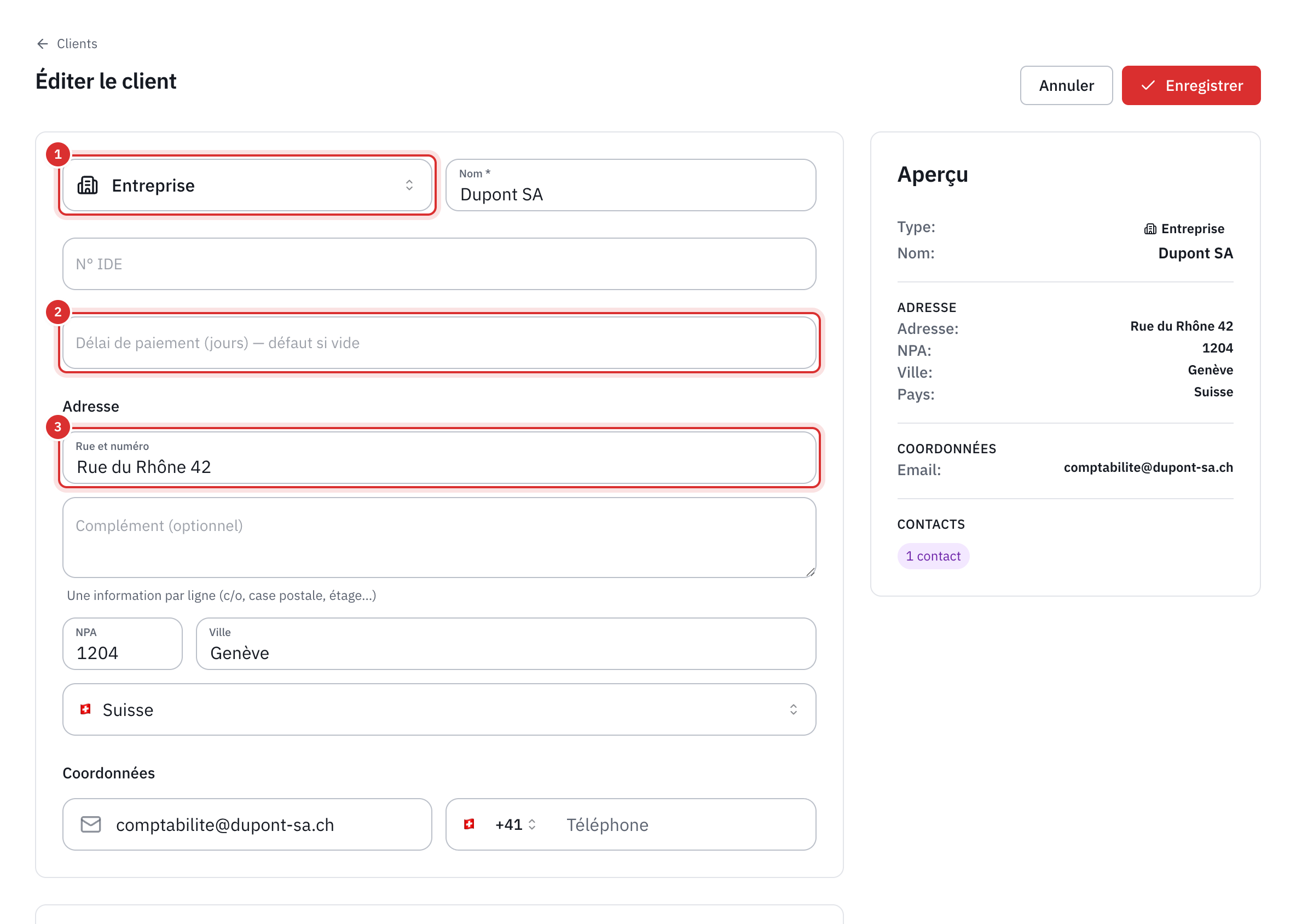Click 'Une information par ligne' hint text
The width and height of the screenshot is (1296, 924).
pos(221,596)
